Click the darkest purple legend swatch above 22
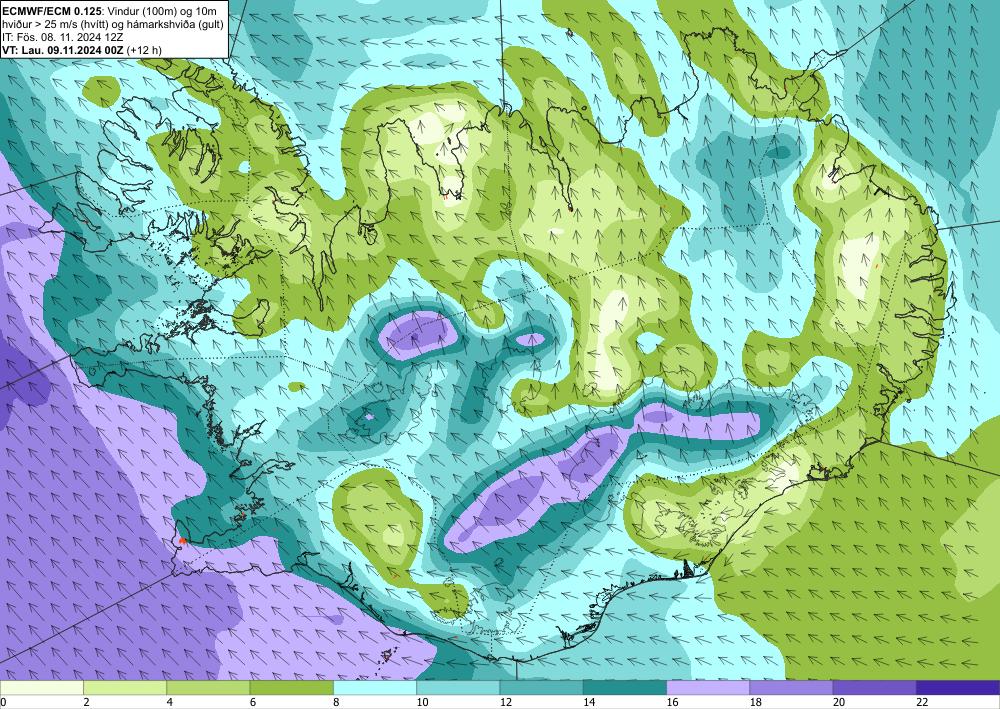This screenshot has width=1000, height=709. 958,688
